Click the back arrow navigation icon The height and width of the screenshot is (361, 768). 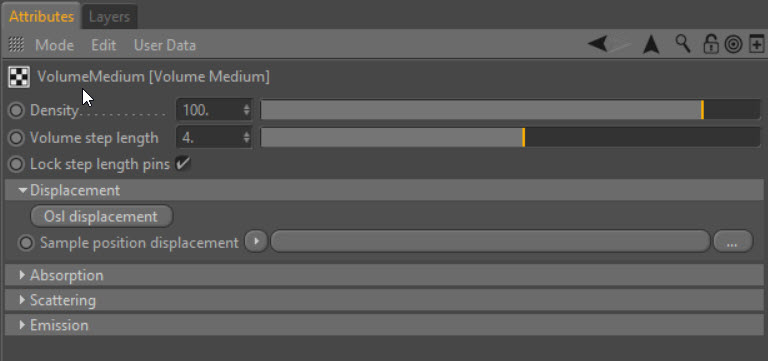coord(598,45)
